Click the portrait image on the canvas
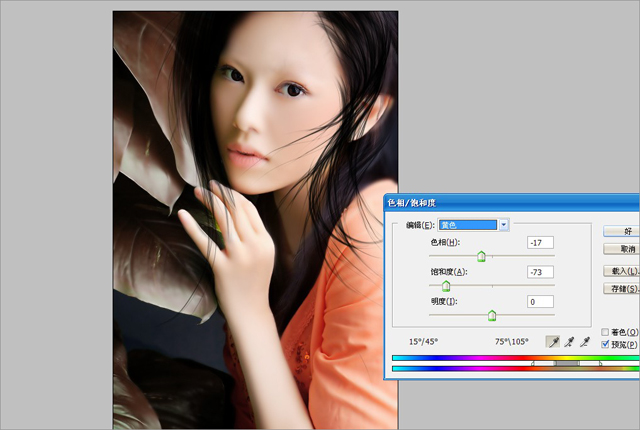Image resolution: width=640 pixels, height=430 pixels. tap(255, 219)
